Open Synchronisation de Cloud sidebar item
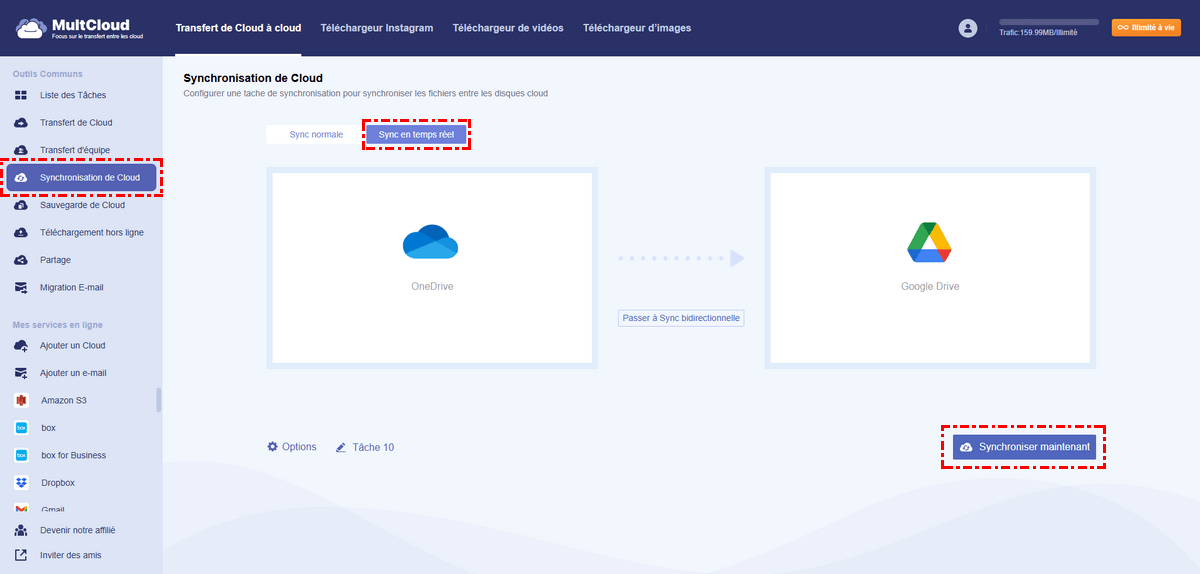Screen dimensions: 1200x574 82,178
